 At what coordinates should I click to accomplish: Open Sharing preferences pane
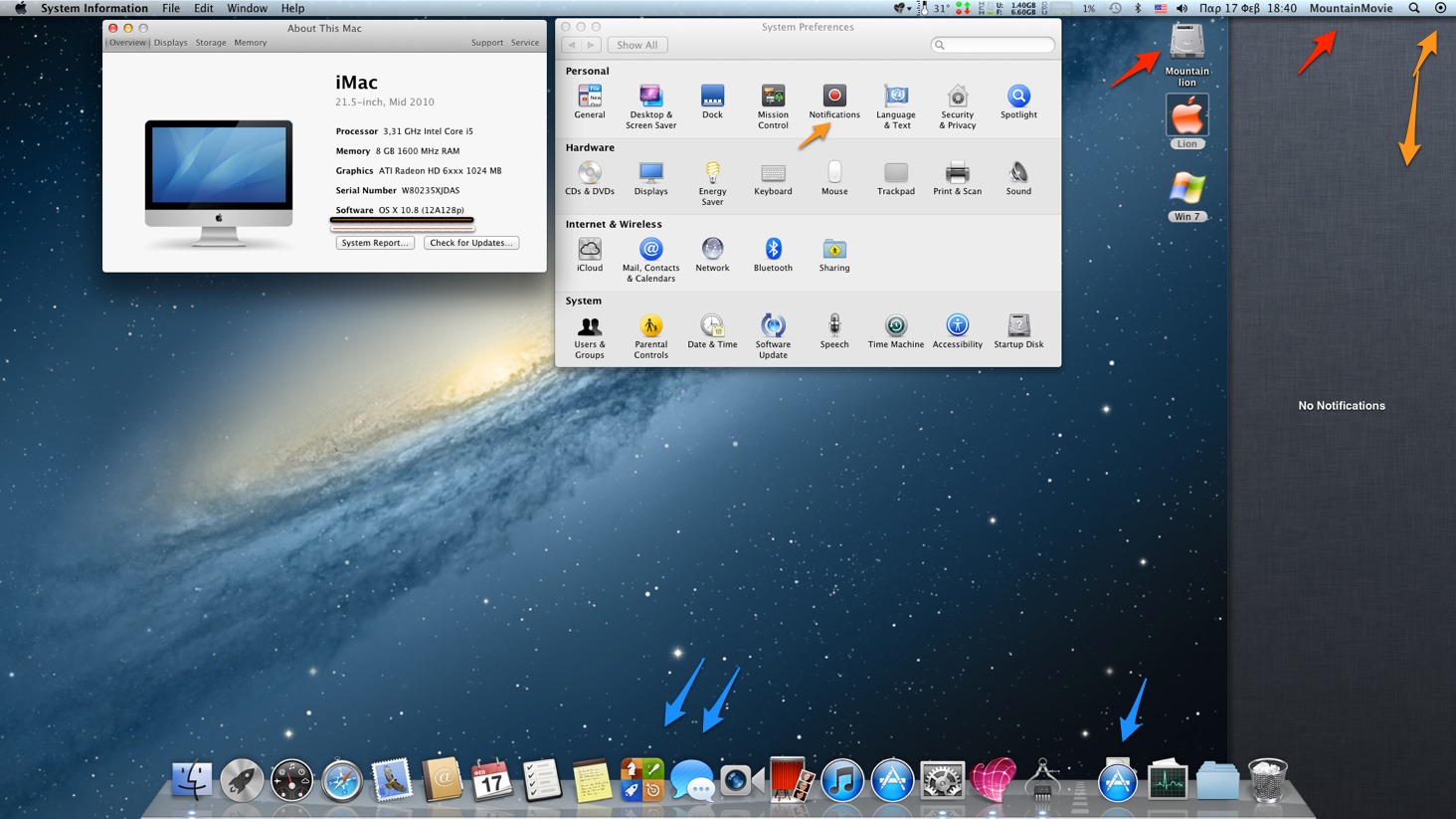(x=833, y=255)
